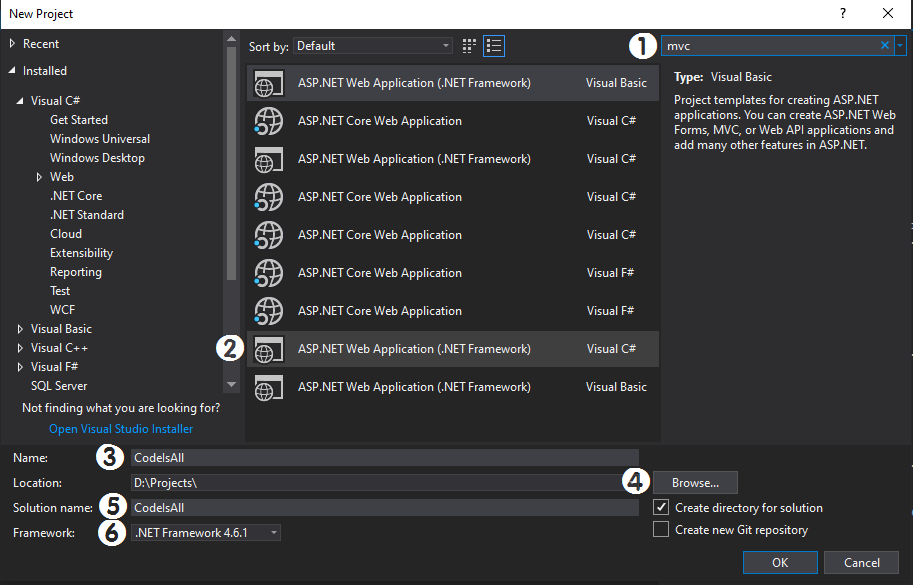The height and width of the screenshot is (585, 913).
Task: Select the first ASP.NET Web Application Visual Basic template
Action: (x=453, y=83)
